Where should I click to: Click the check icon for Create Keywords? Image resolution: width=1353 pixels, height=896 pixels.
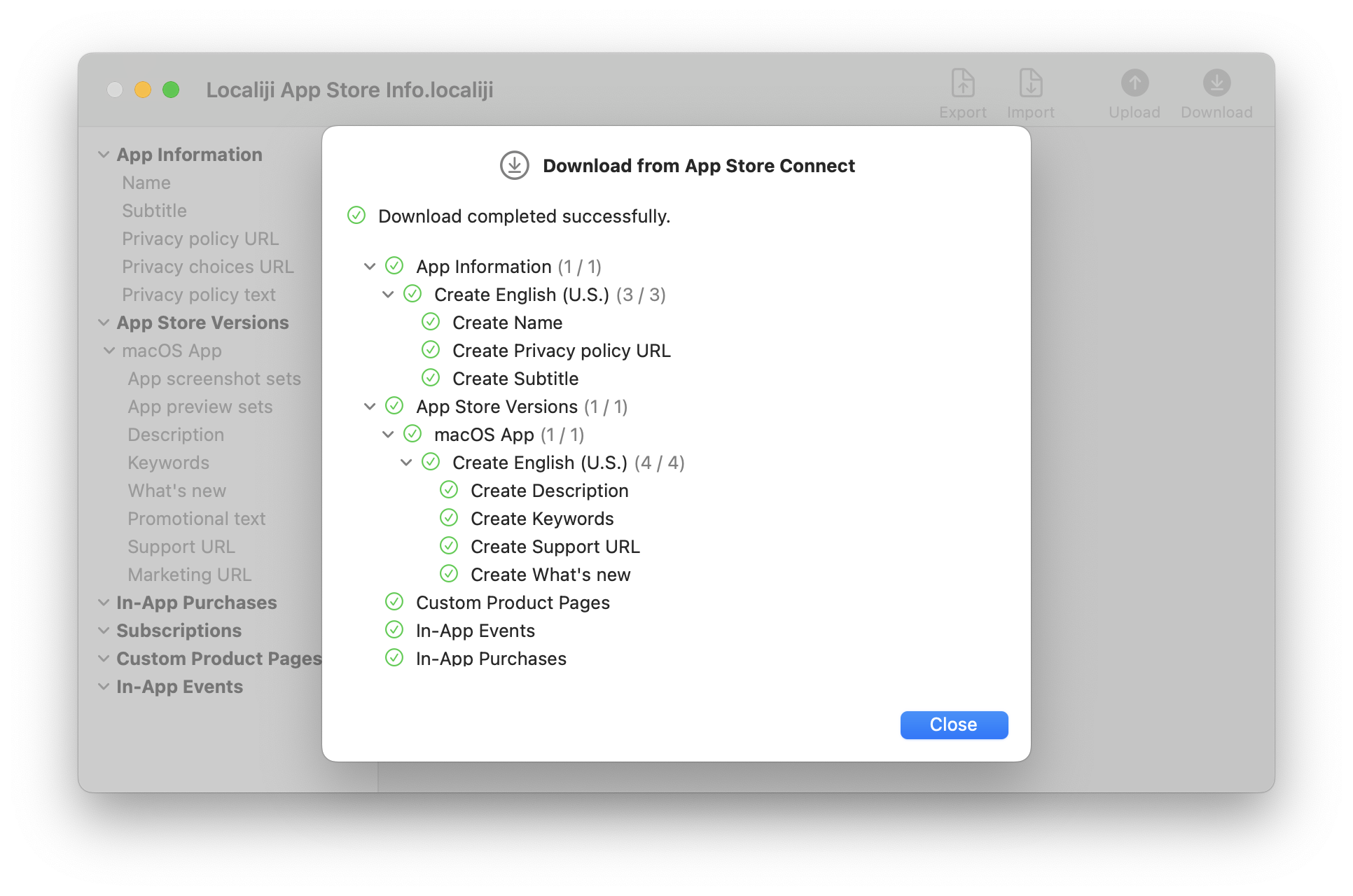pyautogui.click(x=449, y=518)
